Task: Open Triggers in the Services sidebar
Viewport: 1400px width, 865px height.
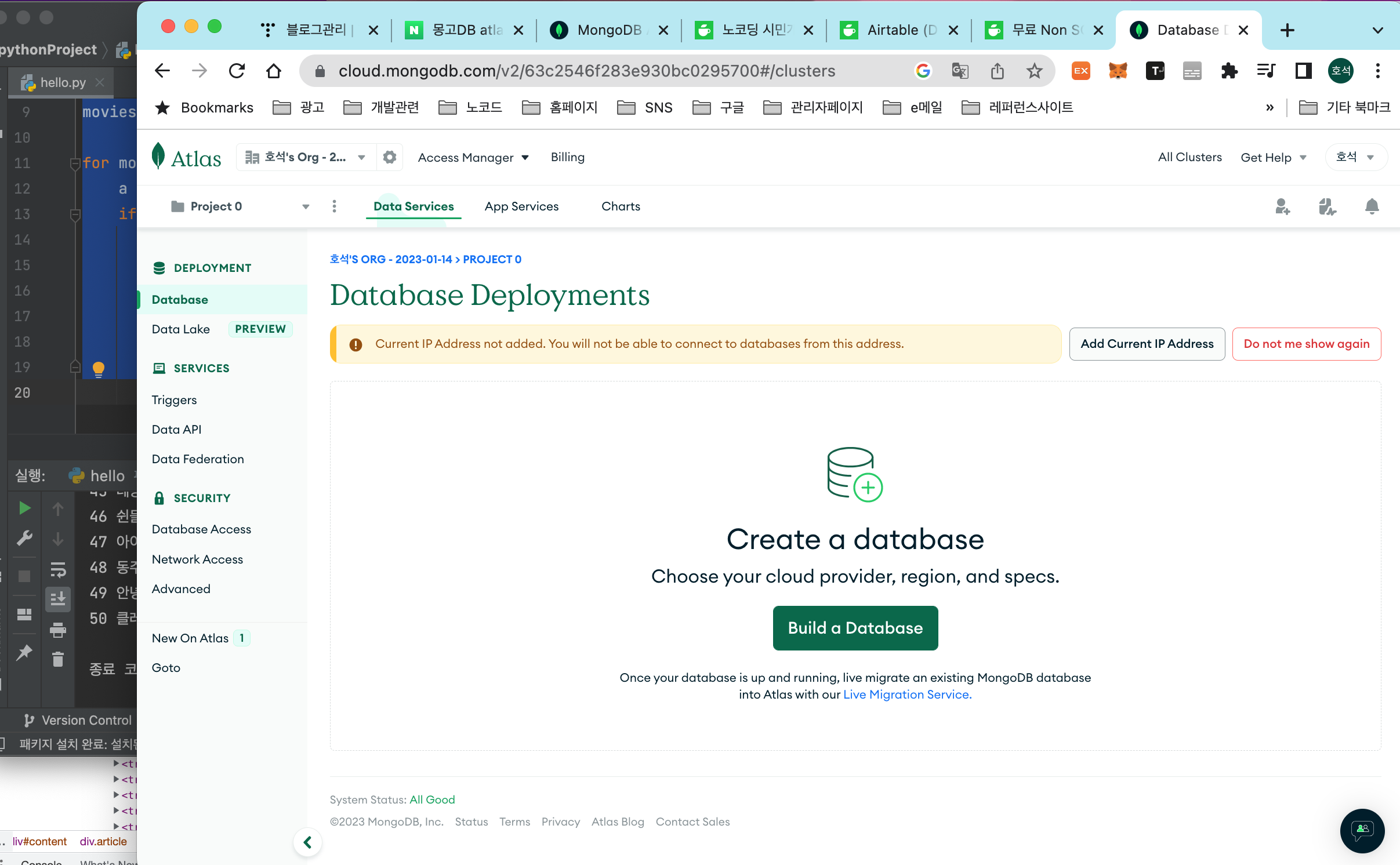Action: click(174, 400)
